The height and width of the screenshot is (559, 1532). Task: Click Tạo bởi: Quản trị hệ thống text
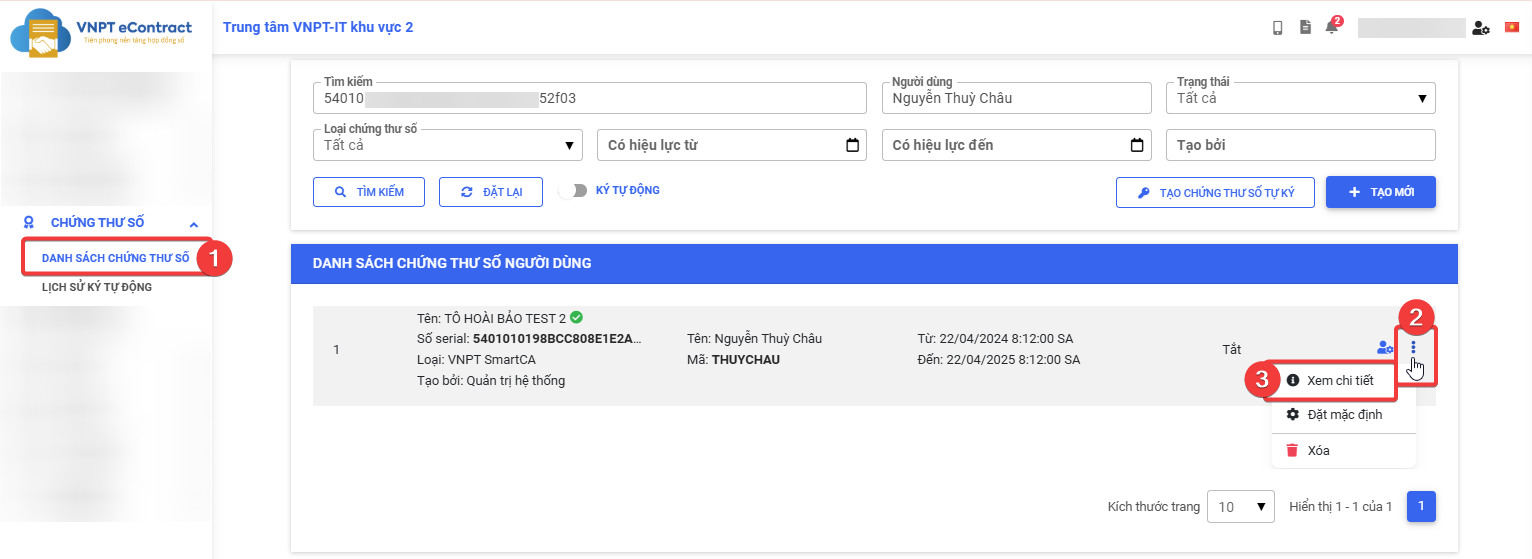pos(491,380)
